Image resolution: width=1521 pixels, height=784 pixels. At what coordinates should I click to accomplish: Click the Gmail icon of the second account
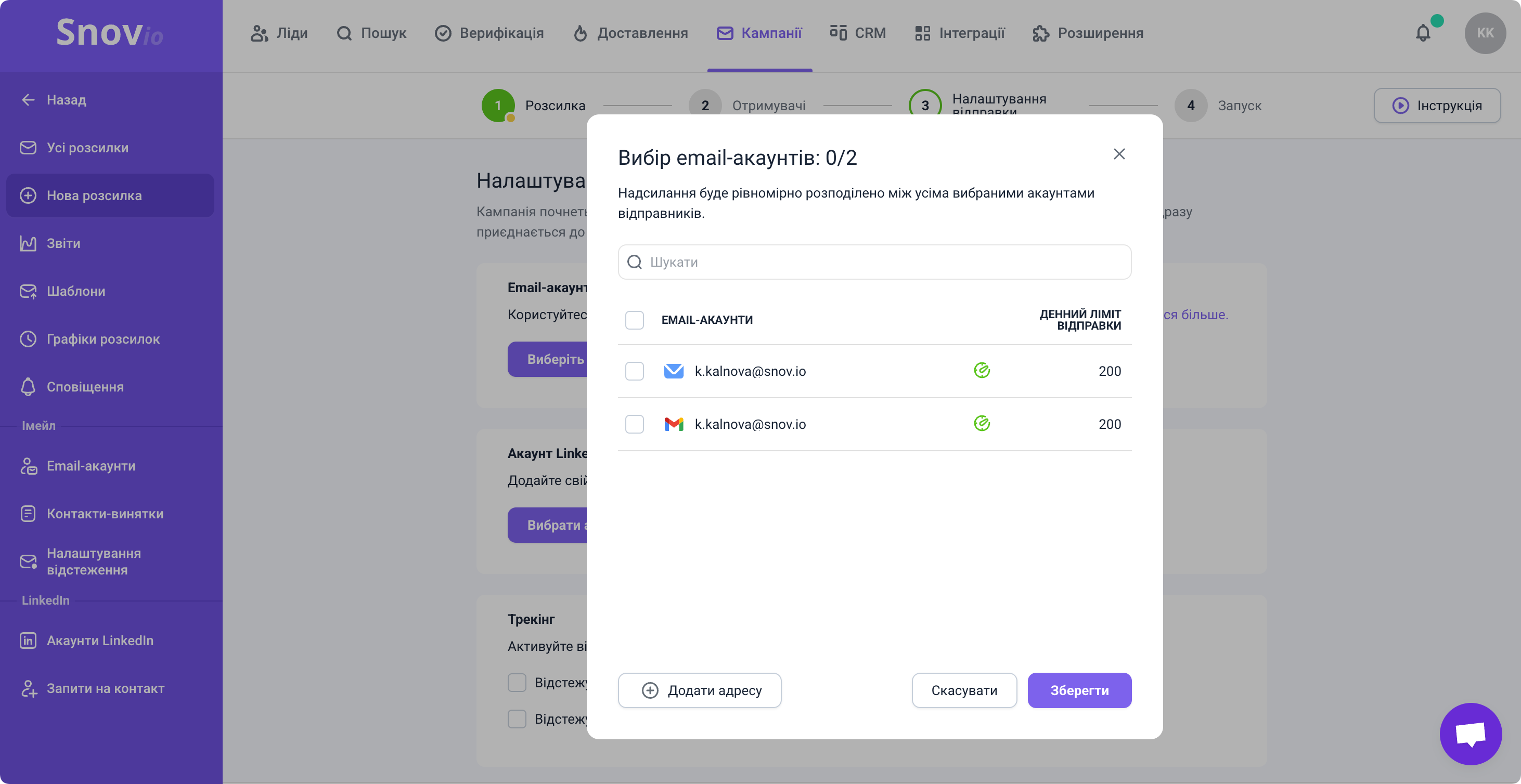point(673,424)
